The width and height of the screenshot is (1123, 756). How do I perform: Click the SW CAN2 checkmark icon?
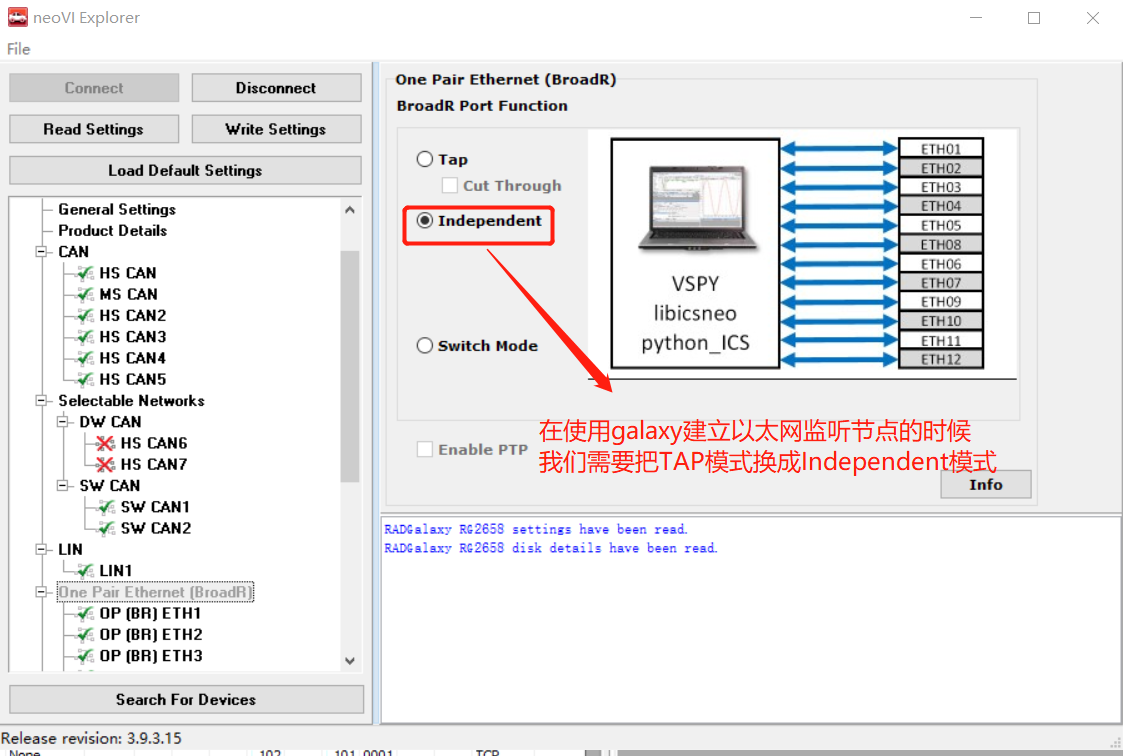click(x=106, y=528)
